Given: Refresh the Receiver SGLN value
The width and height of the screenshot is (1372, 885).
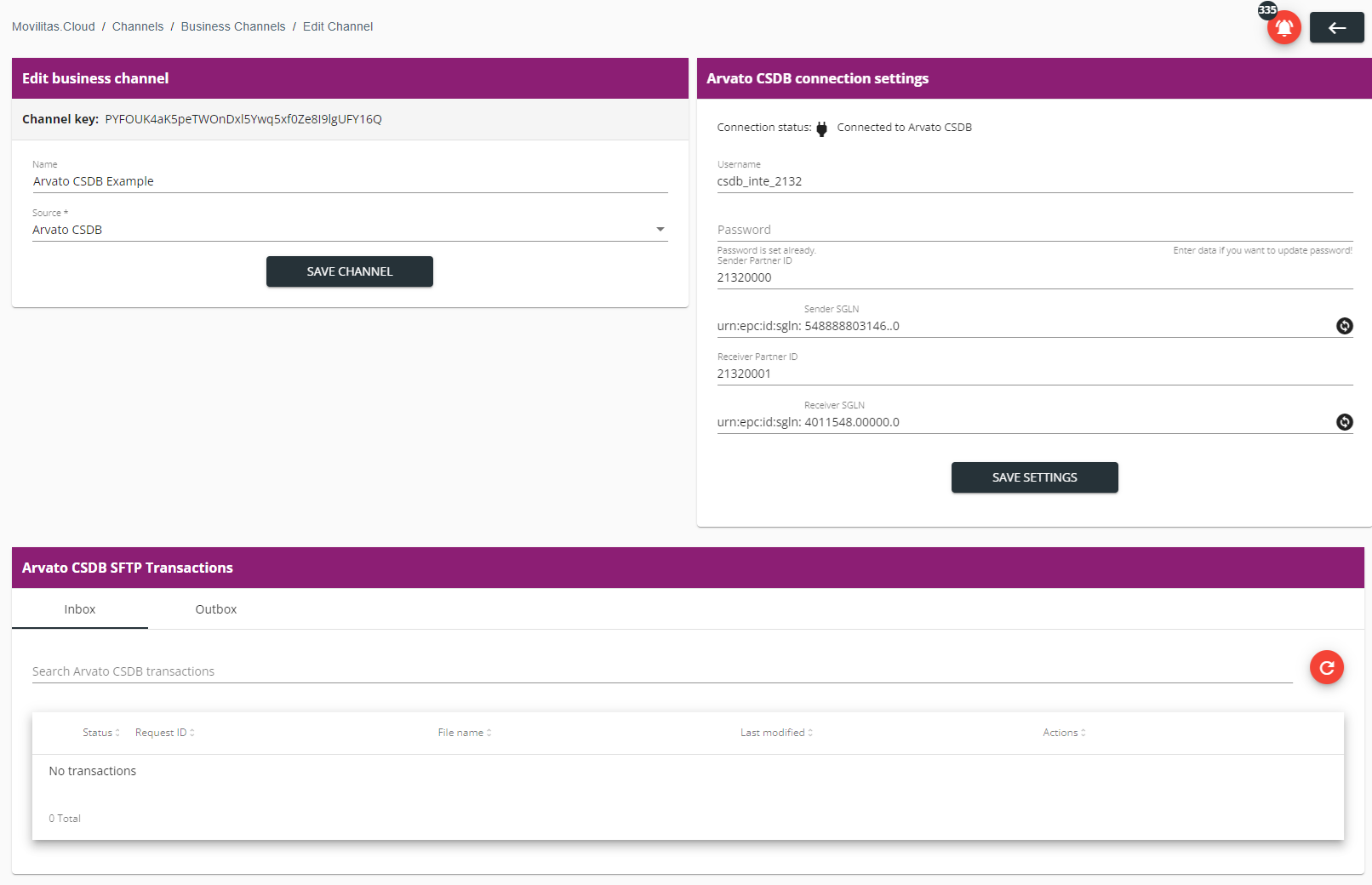Looking at the screenshot, I should point(1344,422).
